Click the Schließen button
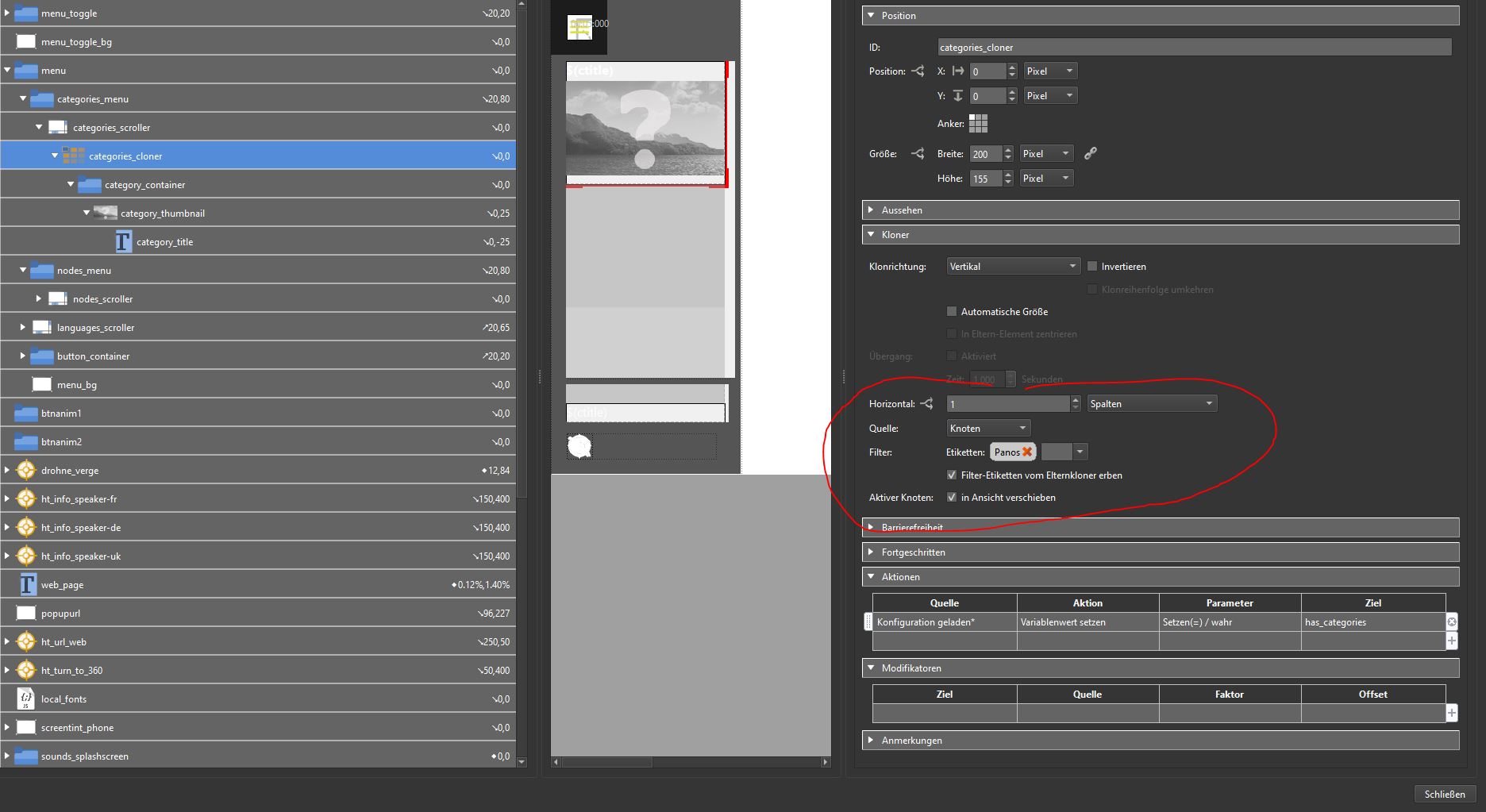The image size is (1486, 812). click(1444, 794)
